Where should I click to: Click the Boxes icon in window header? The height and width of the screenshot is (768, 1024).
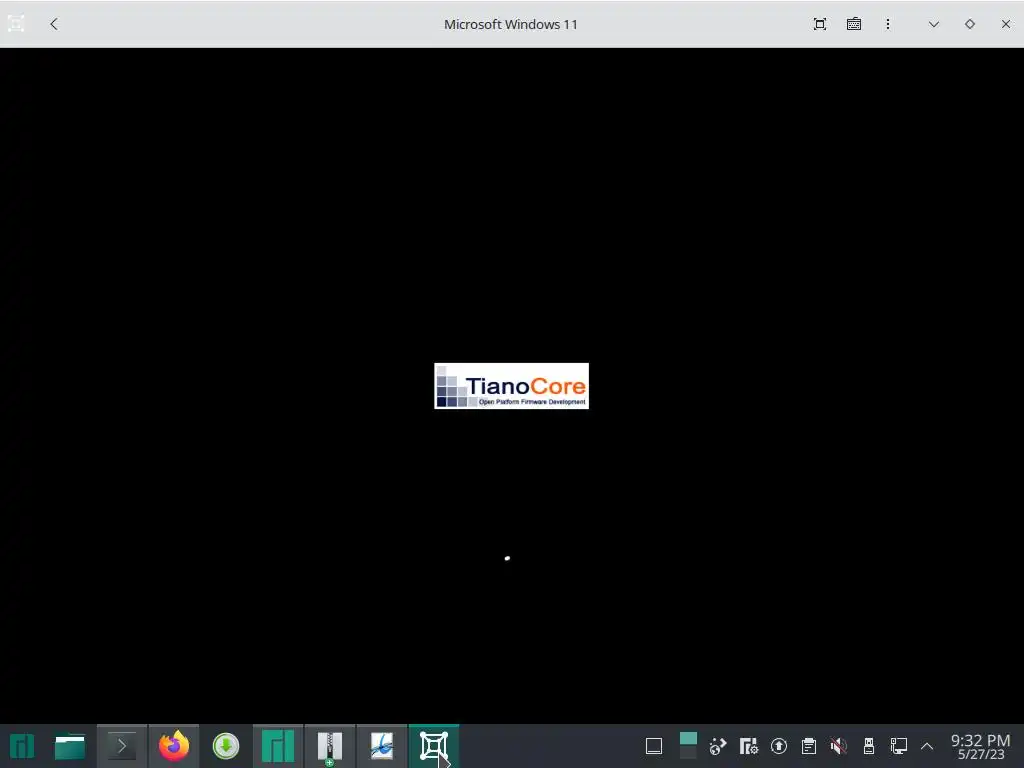pos(16,24)
